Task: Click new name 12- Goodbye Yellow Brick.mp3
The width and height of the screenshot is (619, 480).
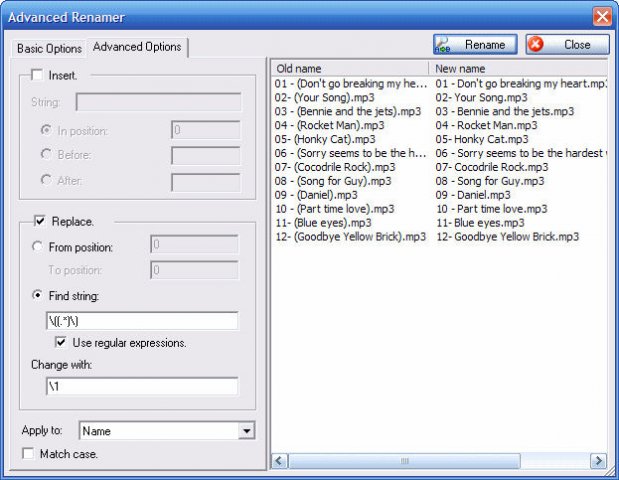Action: 507,236
